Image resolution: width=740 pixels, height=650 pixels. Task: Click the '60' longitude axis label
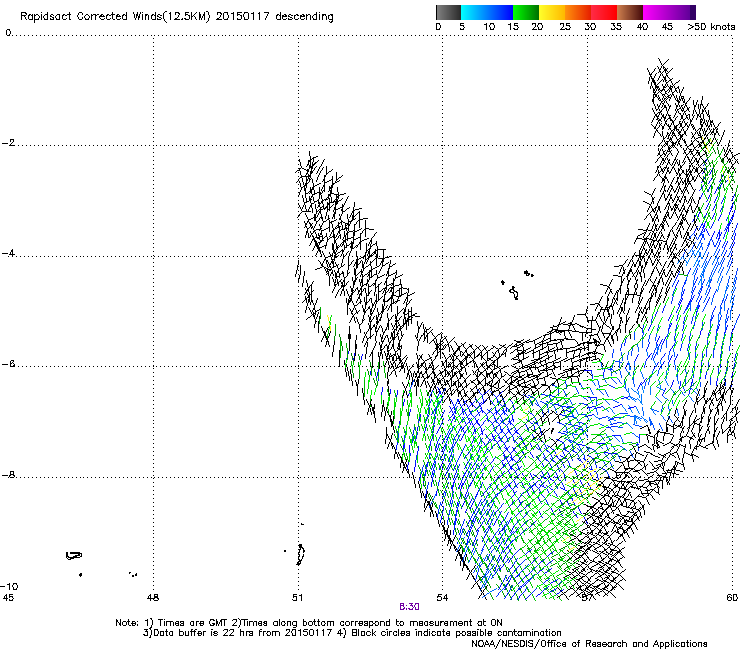732,598
